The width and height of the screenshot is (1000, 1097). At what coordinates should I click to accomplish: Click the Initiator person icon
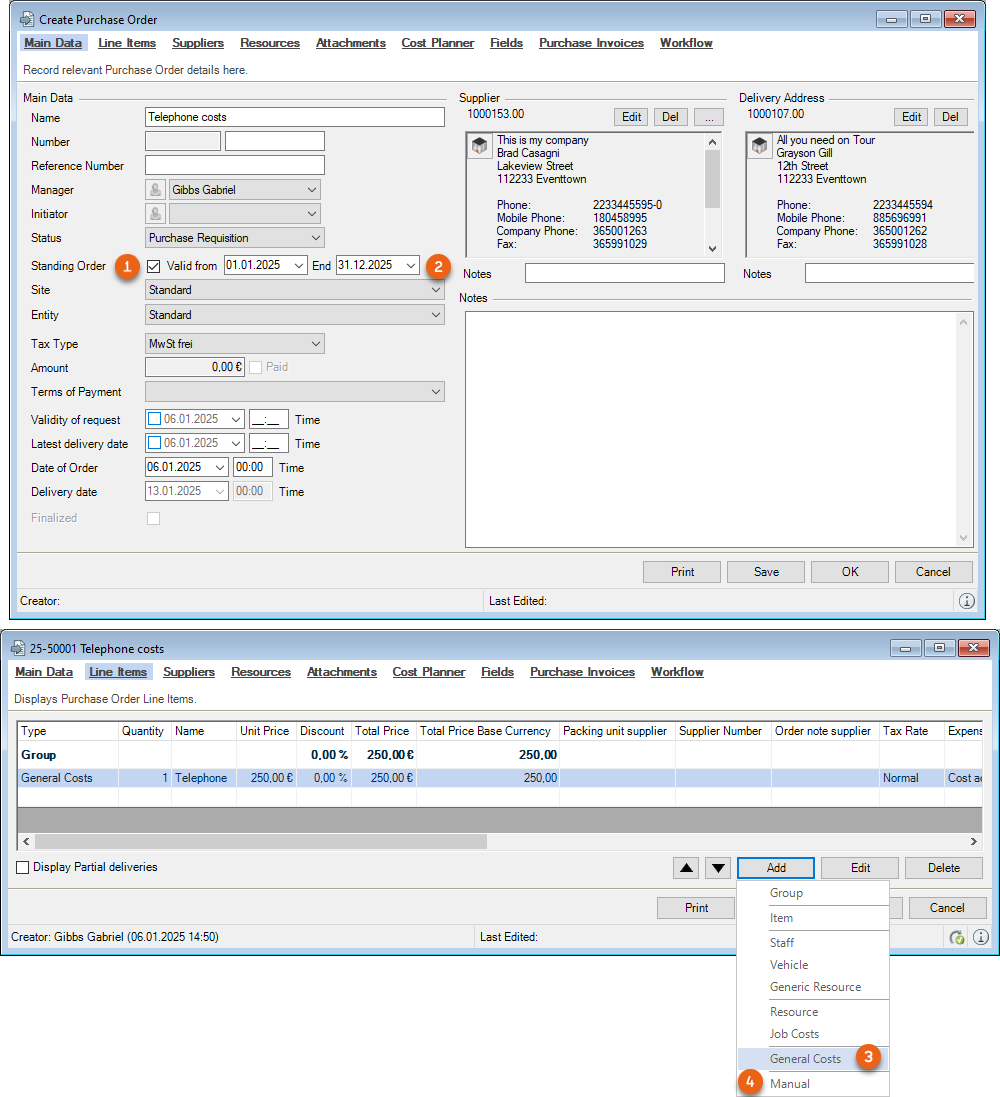point(156,214)
